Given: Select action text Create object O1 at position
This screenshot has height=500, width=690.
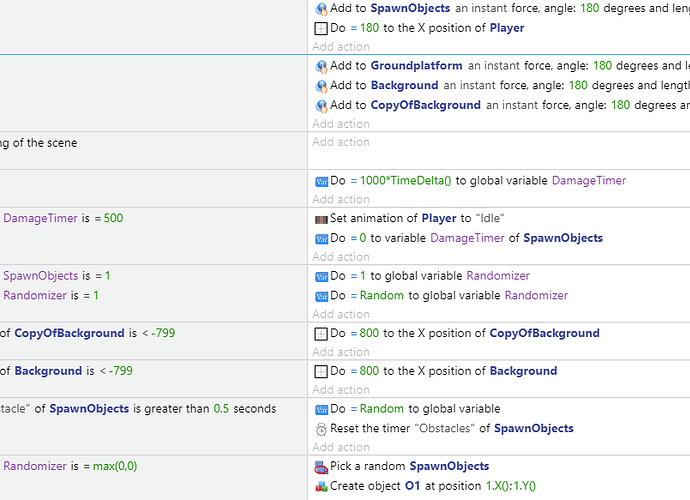Looking at the screenshot, I should pyautogui.click(x=433, y=486).
